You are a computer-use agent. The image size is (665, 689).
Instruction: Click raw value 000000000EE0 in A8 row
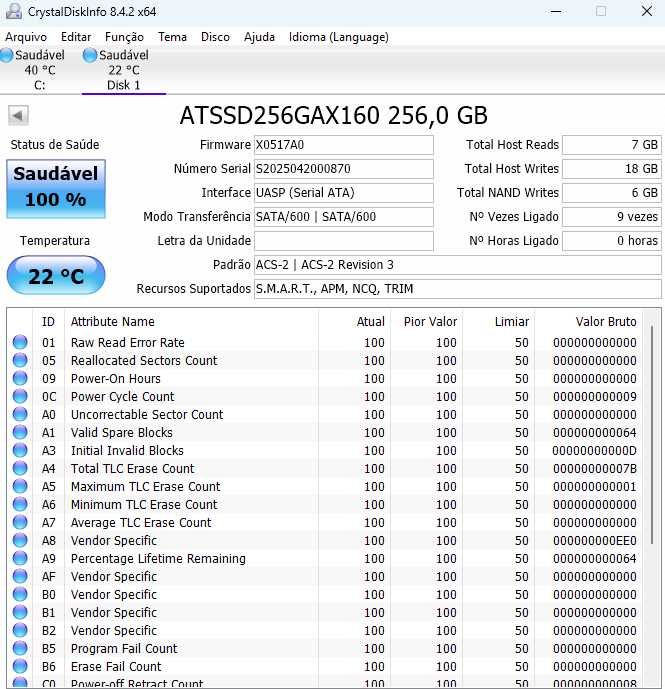[595, 541]
